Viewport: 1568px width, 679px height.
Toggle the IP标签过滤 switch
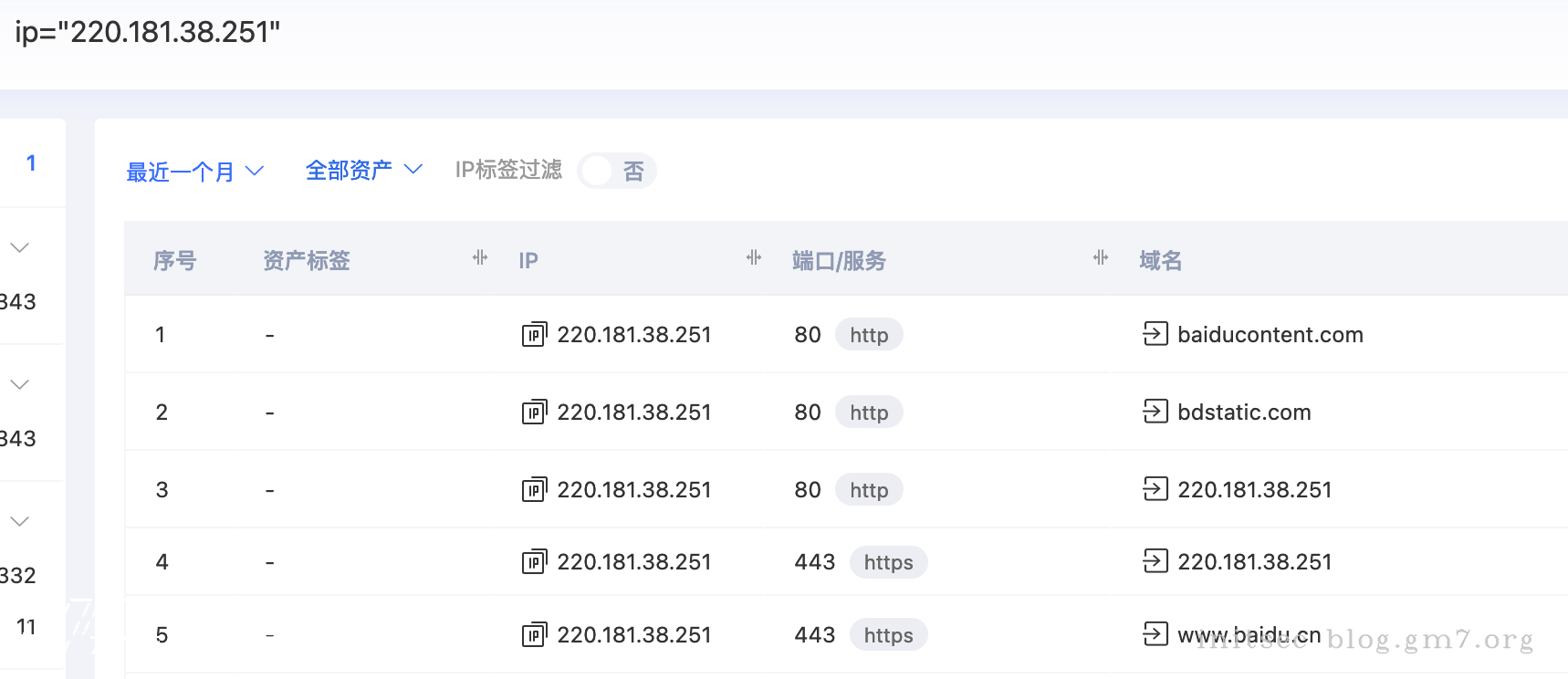coord(616,171)
